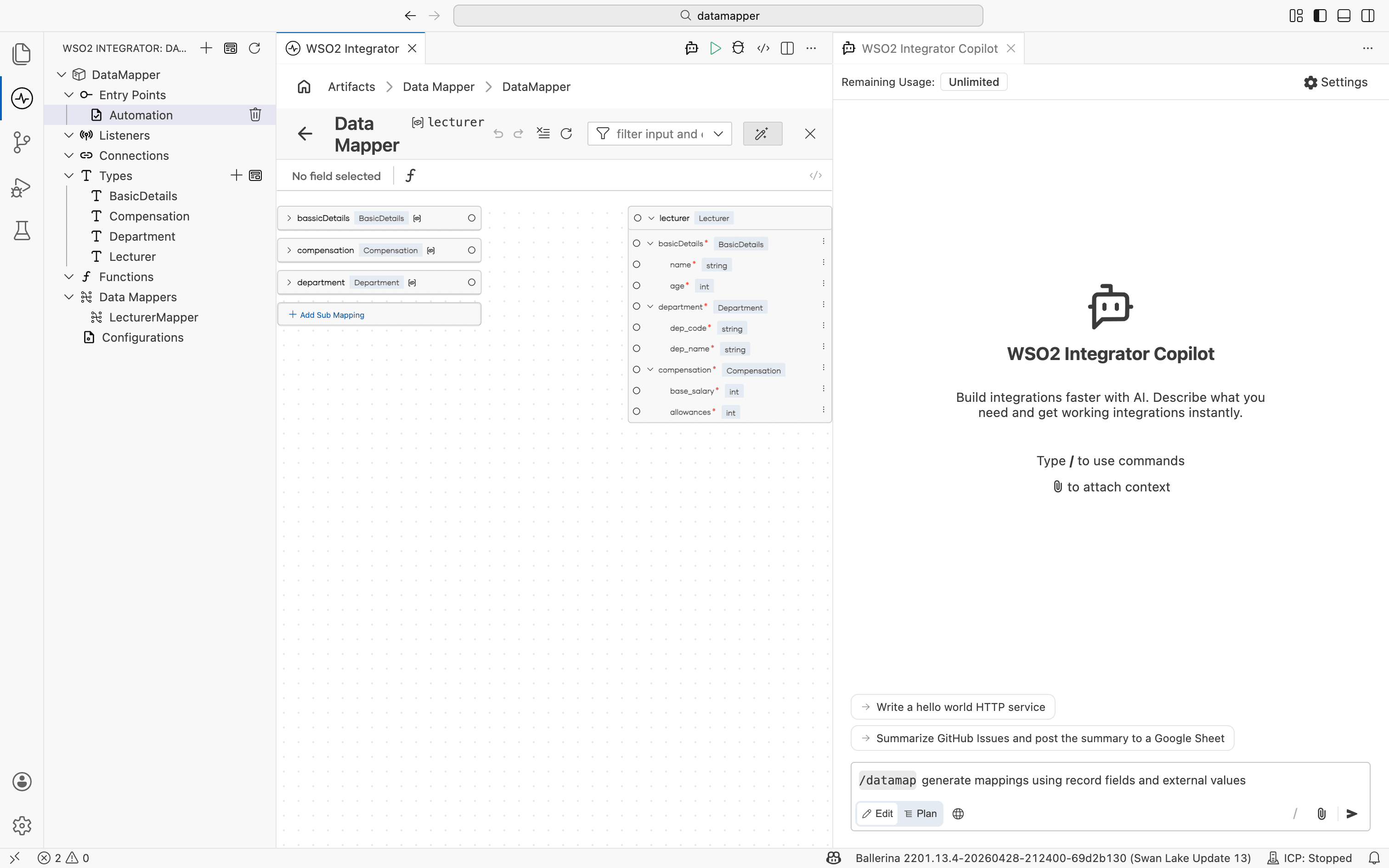Attach context with the paperclip icon
The height and width of the screenshot is (868, 1389).
coord(1321,813)
